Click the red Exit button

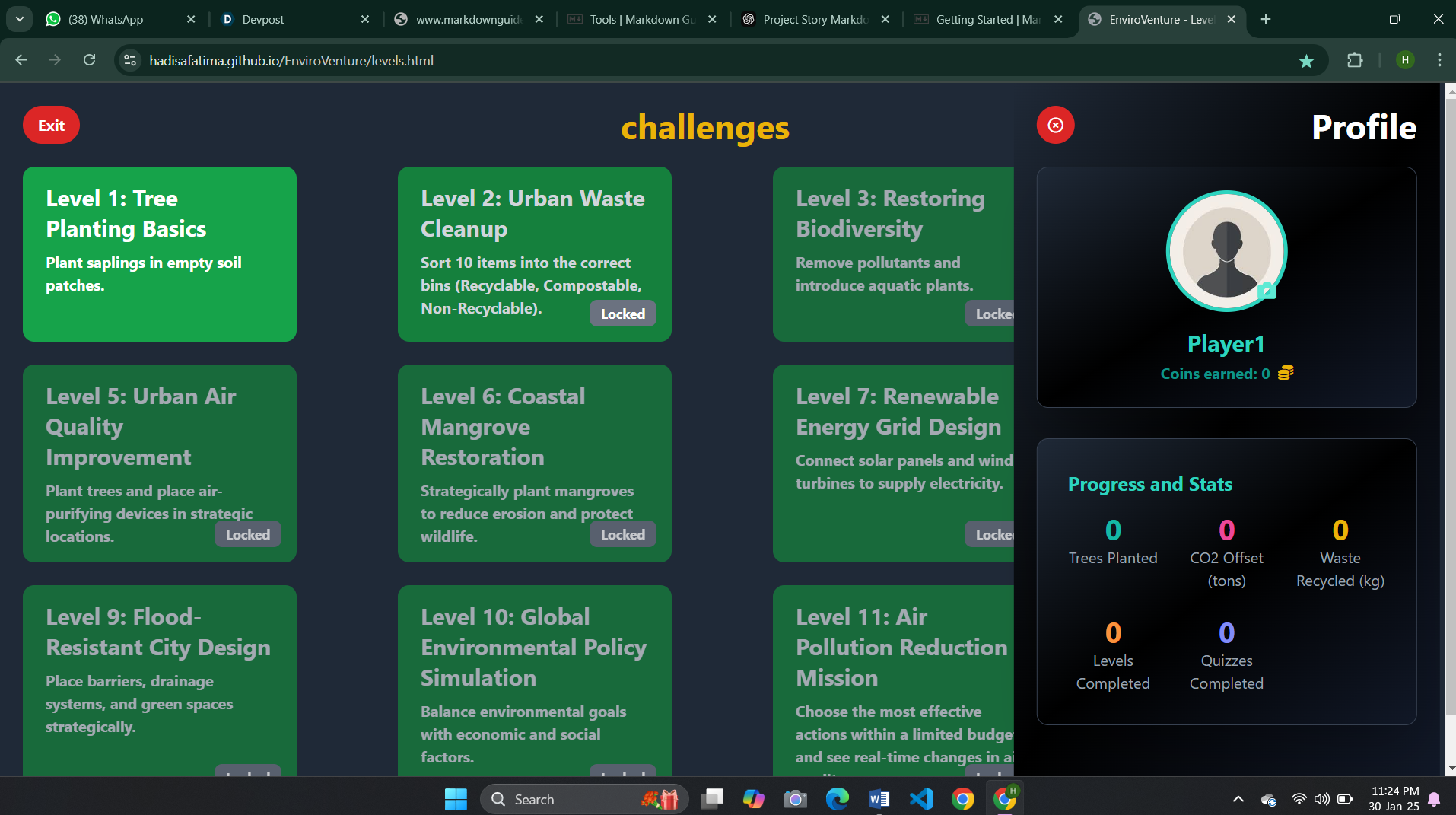[51, 126]
